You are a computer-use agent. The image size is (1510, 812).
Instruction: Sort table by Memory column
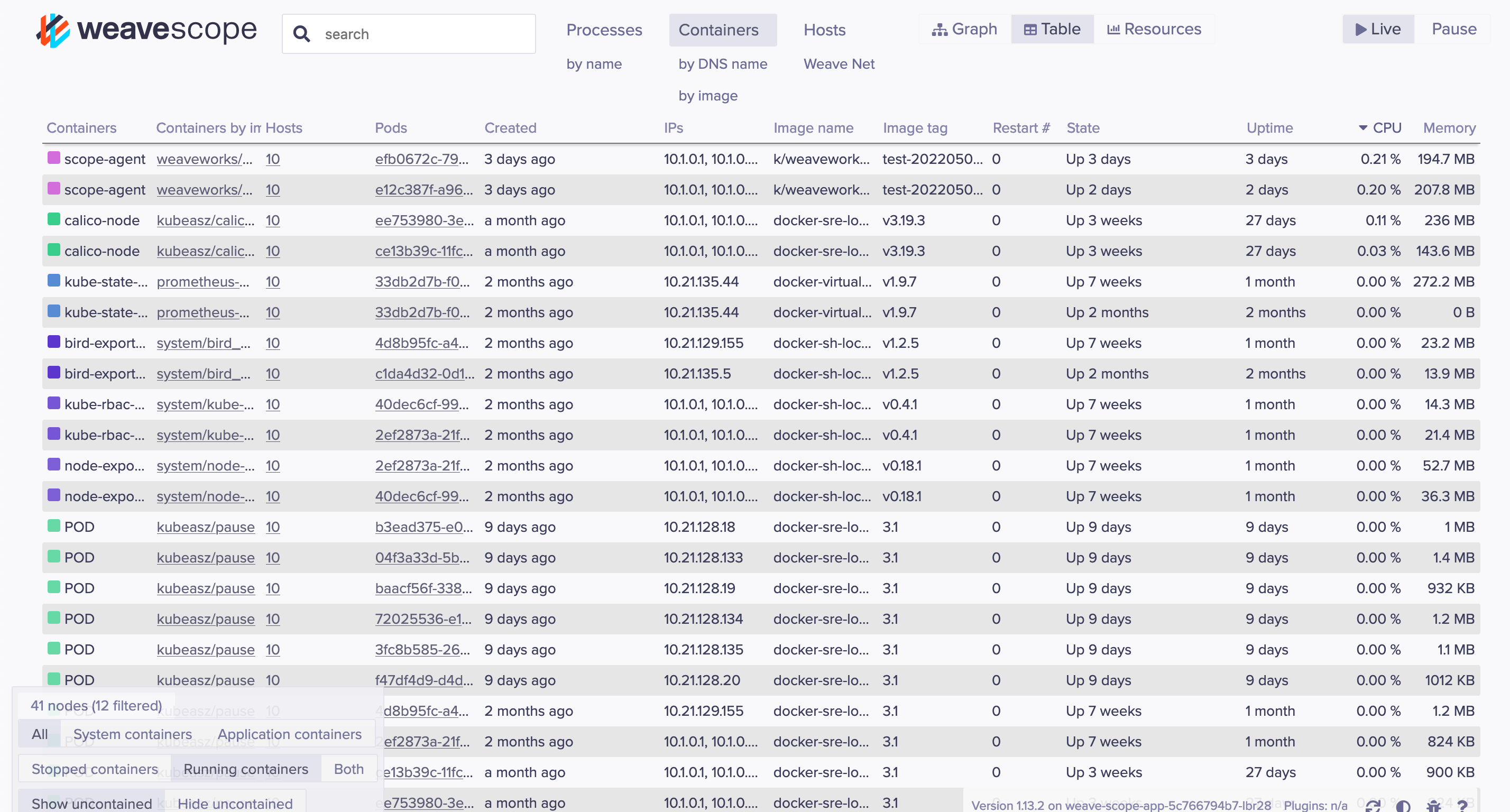click(x=1449, y=128)
